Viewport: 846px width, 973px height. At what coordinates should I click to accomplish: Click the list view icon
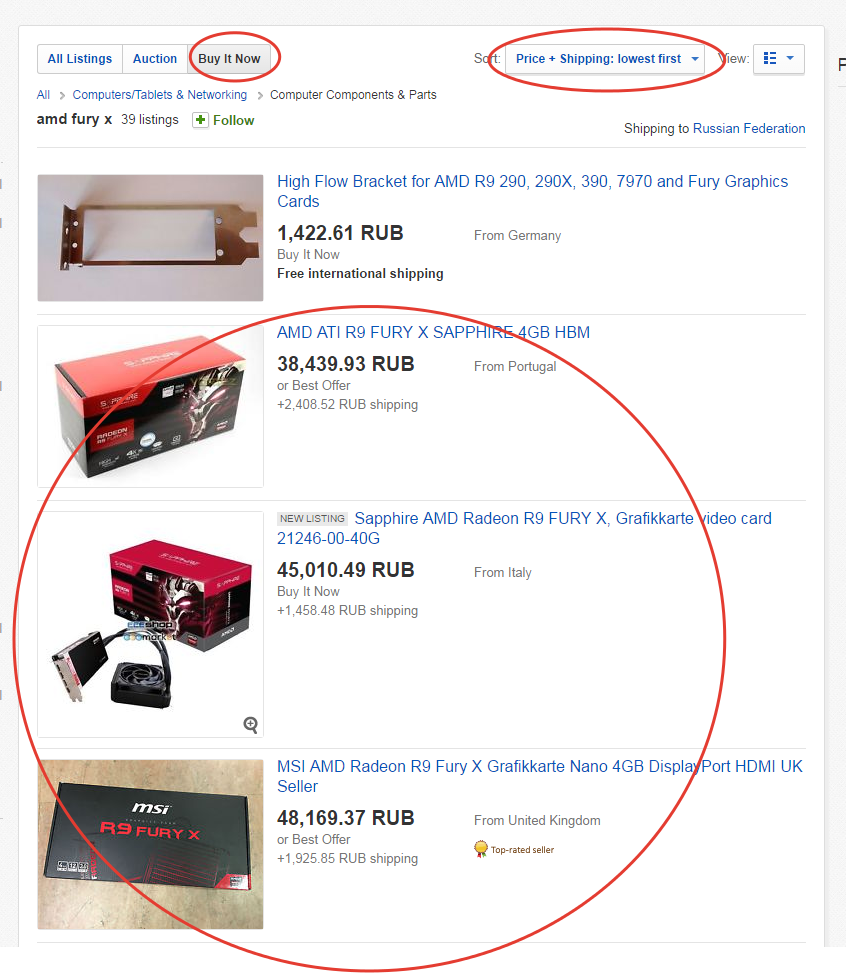[x=770, y=58]
